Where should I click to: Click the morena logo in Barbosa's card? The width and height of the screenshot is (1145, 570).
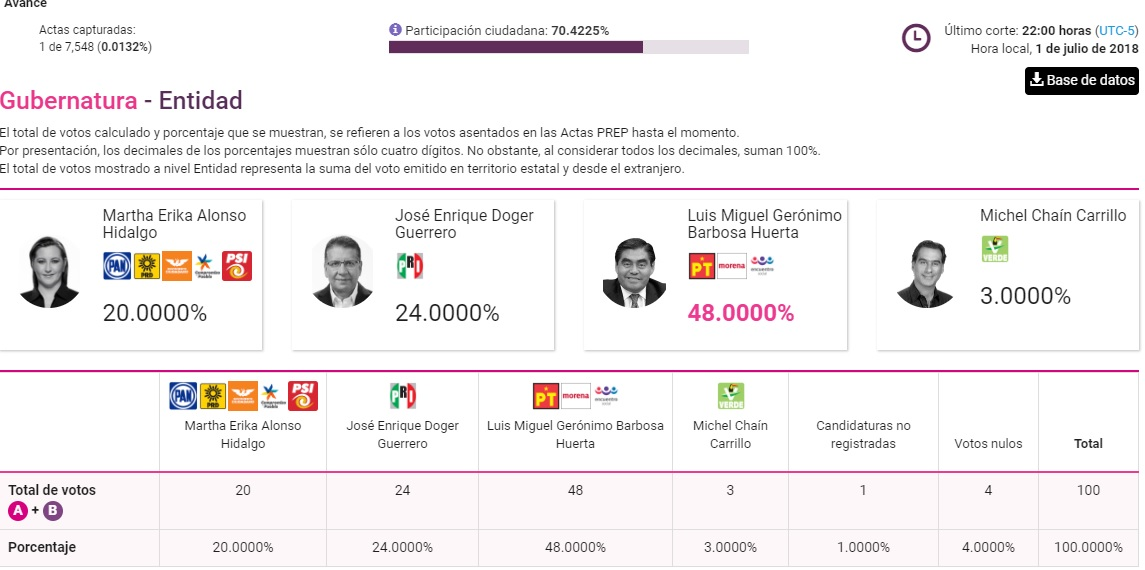tap(732, 265)
